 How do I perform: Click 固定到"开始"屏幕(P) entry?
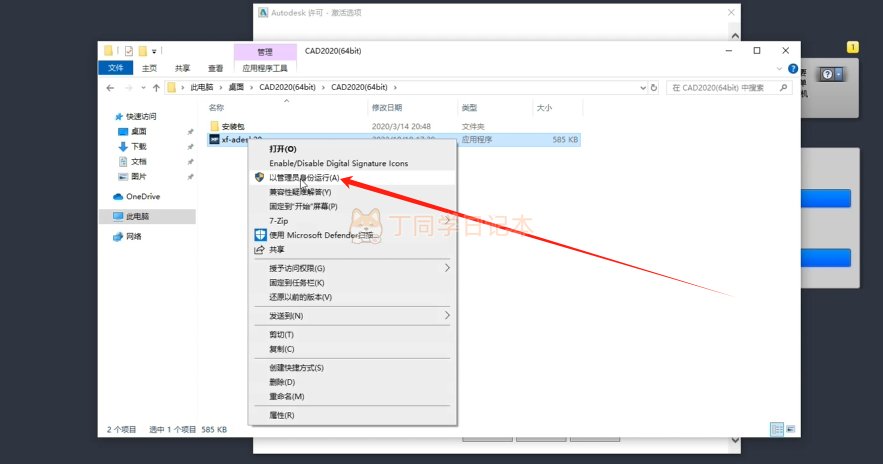[303, 206]
